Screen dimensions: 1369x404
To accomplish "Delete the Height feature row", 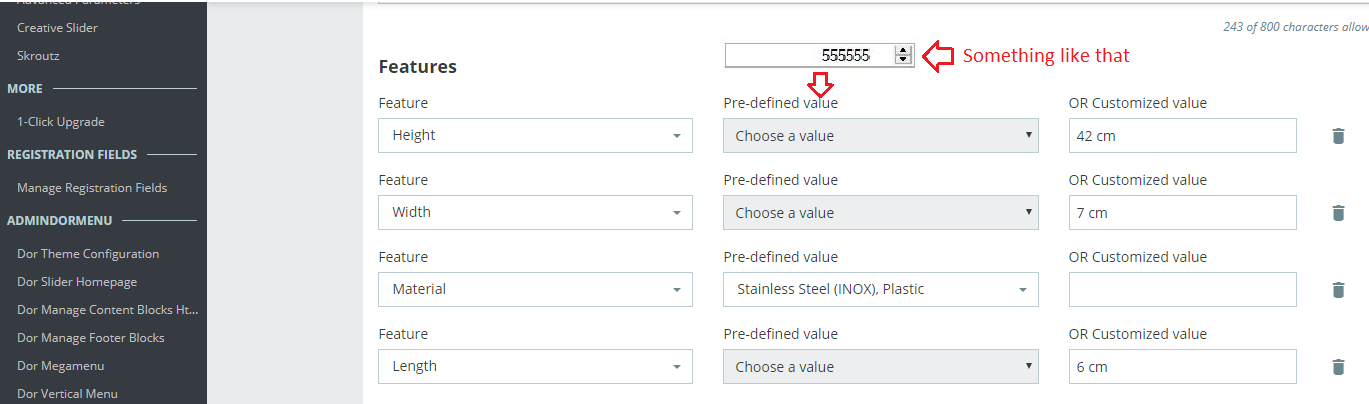I will (1338, 136).
